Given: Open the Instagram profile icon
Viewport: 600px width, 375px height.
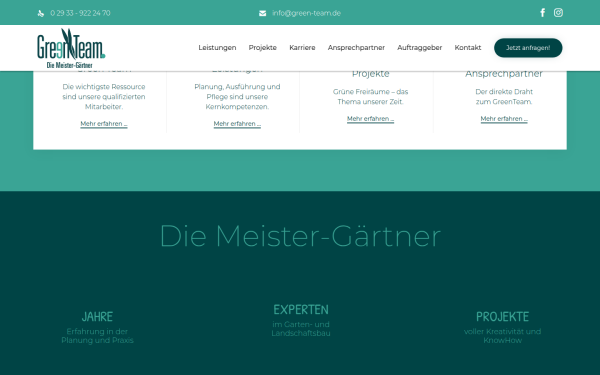Looking at the screenshot, I should [x=558, y=13].
